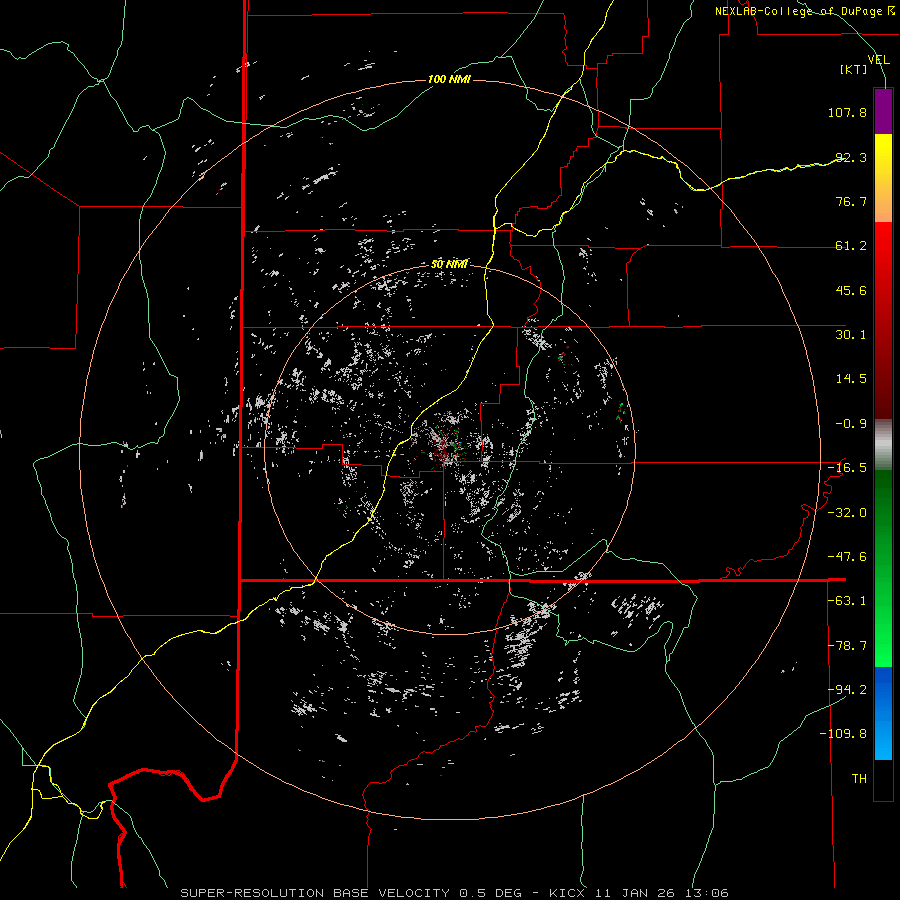Pick the black TH segment of the color bar
900x900 pixels.
[883, 780]
